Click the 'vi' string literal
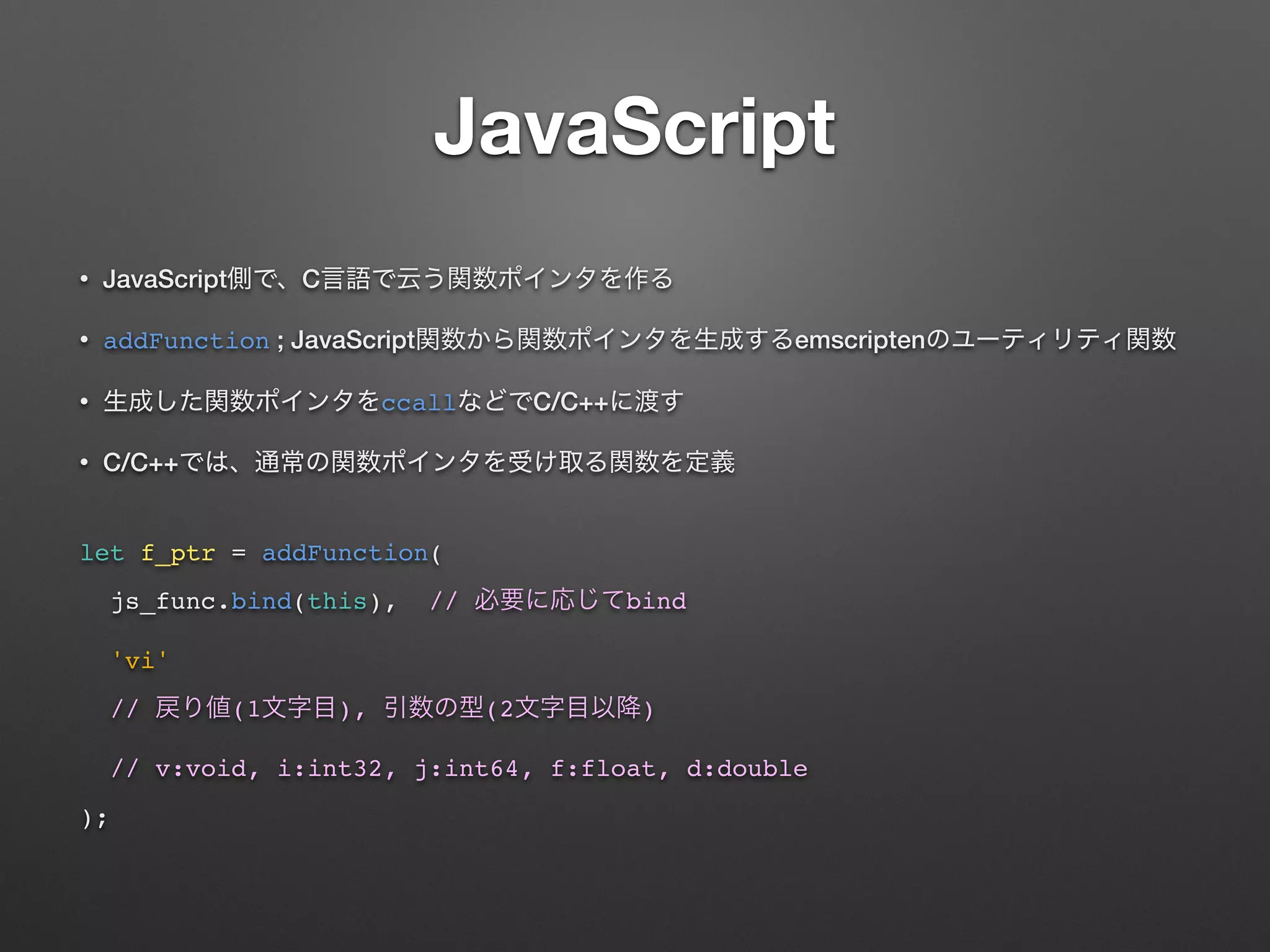This screenshot has height=952, width=1270. tap(140, 661)
